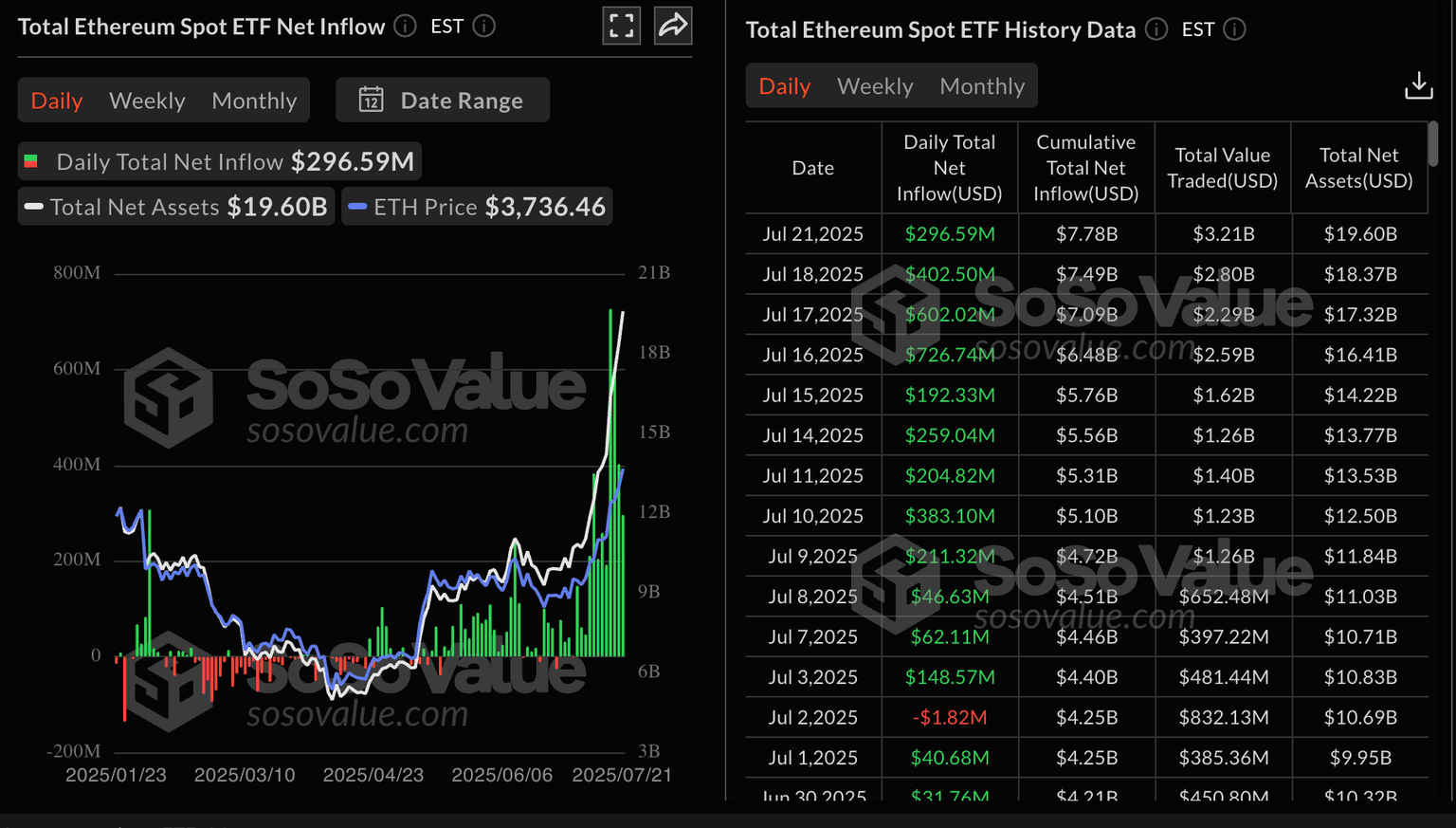Click the Jul 21,2025 table row date
This screenshot has width=1456, height=828.
[x=812, y=233]
